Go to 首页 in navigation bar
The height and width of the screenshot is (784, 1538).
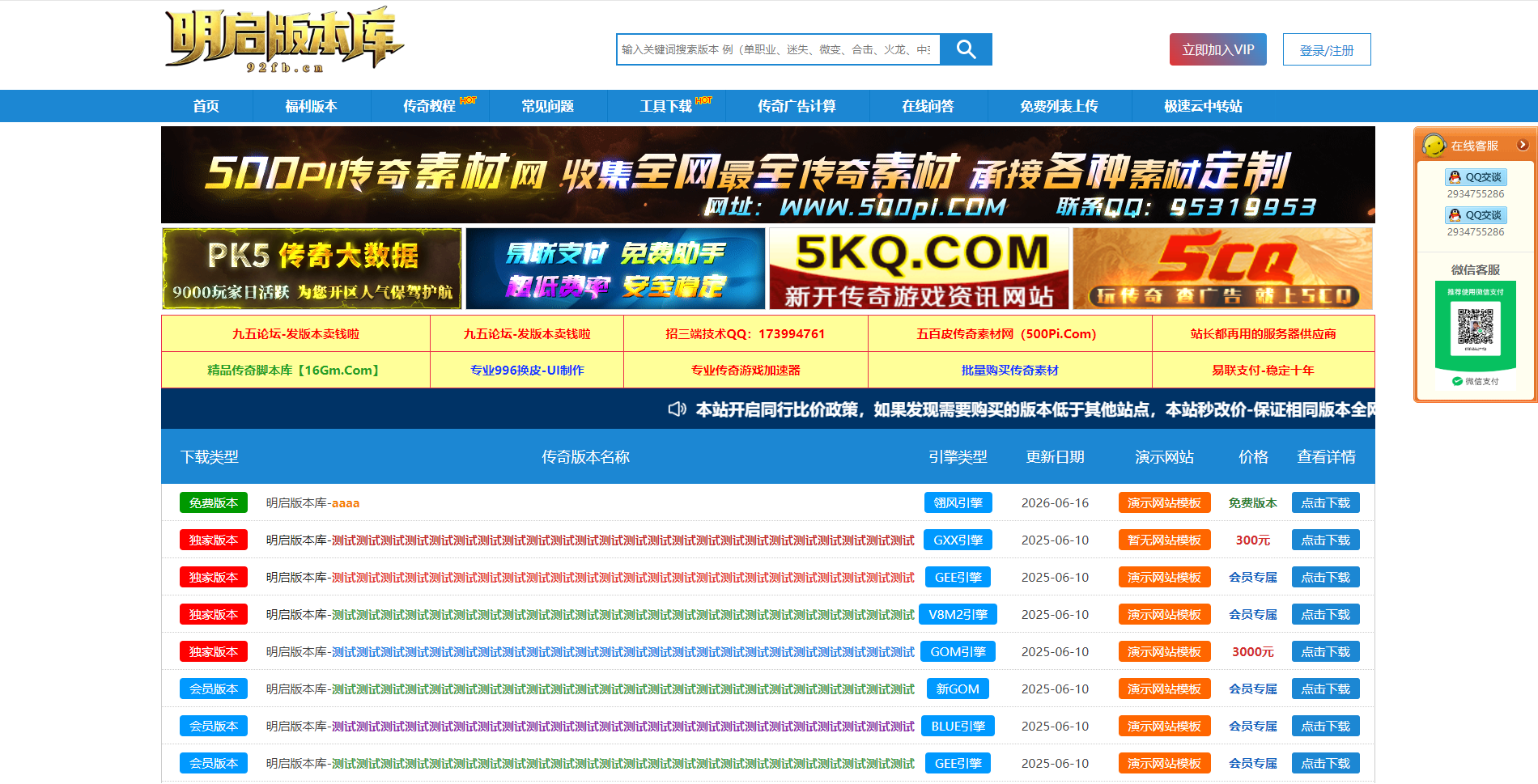tap(206, 106)
